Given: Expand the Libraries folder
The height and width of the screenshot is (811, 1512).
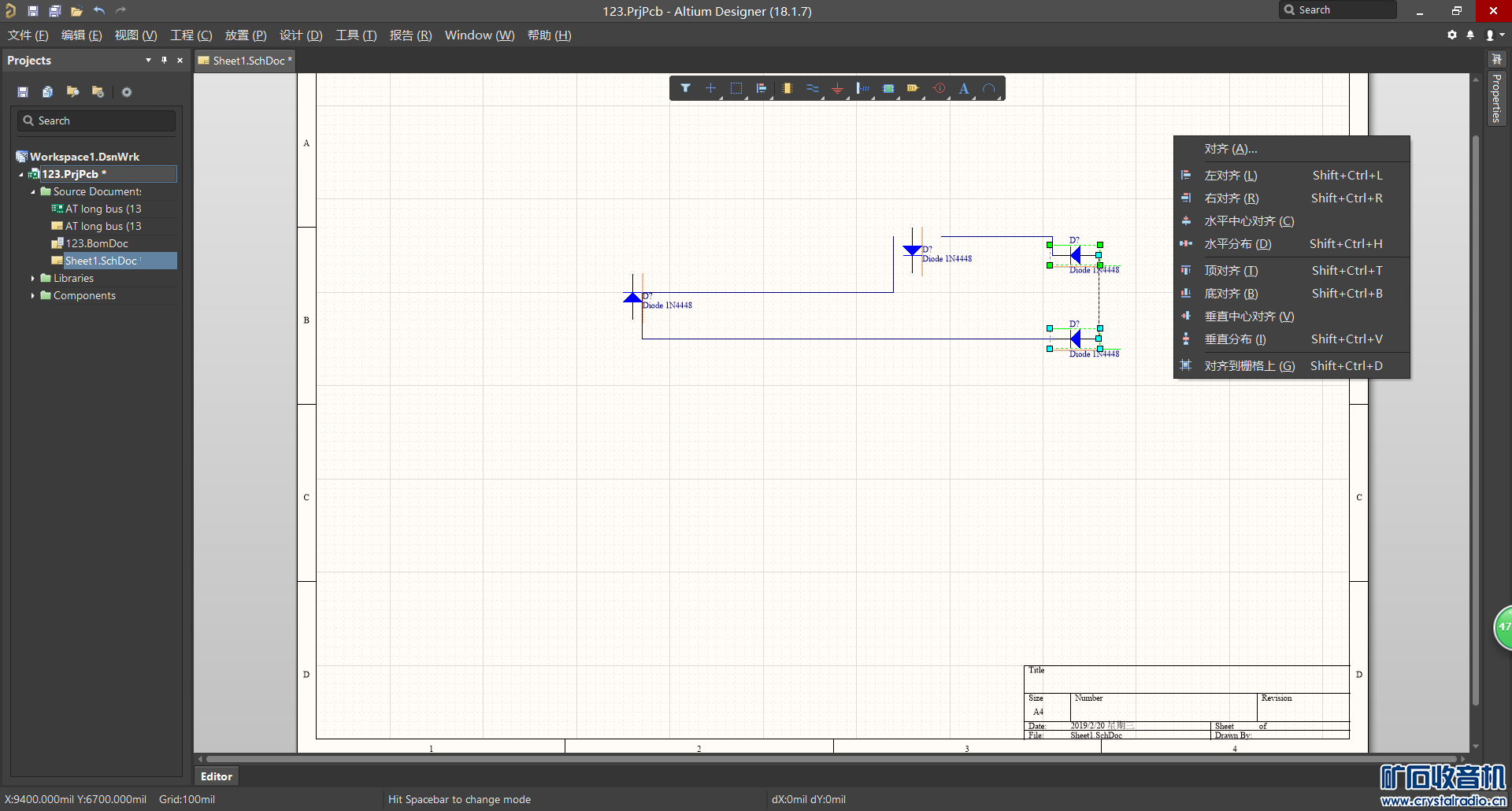Looking at the screenshot, I should click(32, 279).
